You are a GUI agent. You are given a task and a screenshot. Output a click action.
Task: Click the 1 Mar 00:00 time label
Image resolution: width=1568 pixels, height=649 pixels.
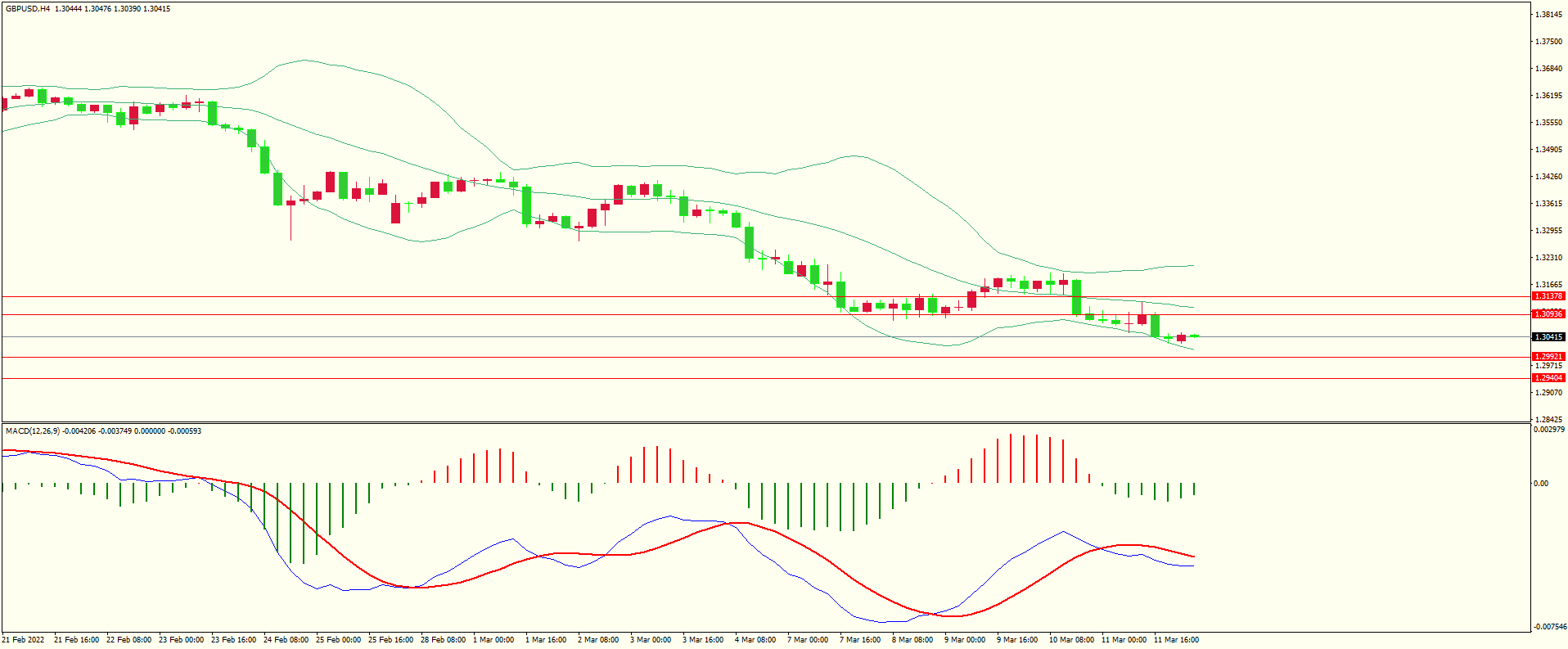tap(493, 640)
